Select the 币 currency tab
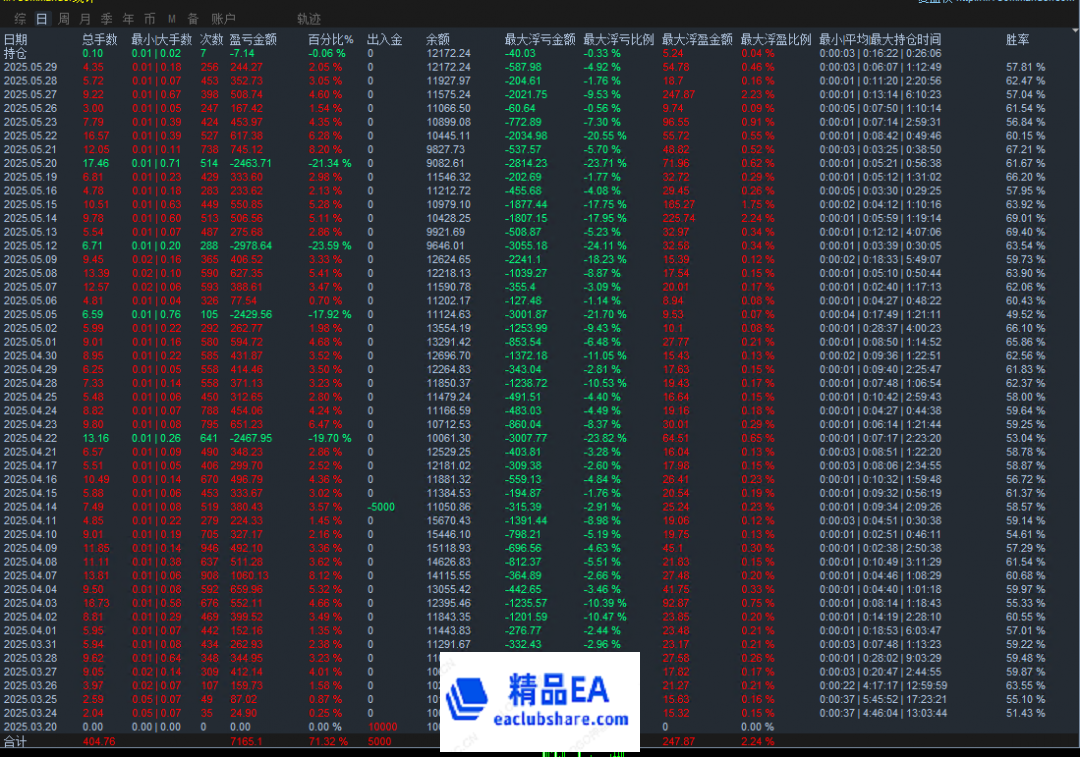 [x=149, y=19]
